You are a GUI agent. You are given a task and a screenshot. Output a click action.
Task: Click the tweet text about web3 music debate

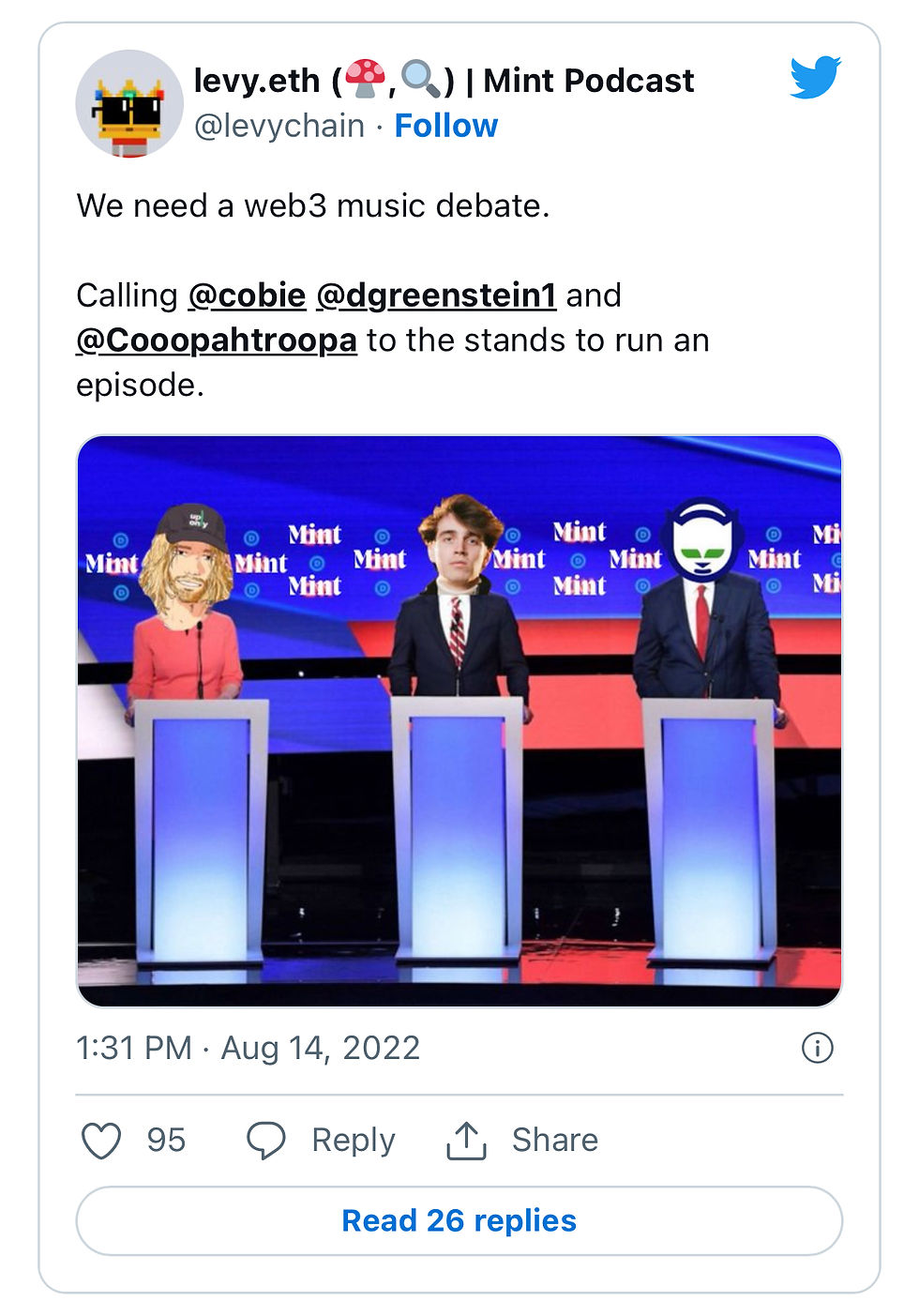[312, 205]
